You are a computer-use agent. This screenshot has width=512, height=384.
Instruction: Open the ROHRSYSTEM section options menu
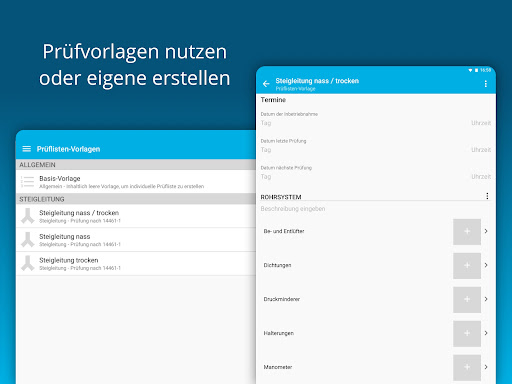(487, 196)
